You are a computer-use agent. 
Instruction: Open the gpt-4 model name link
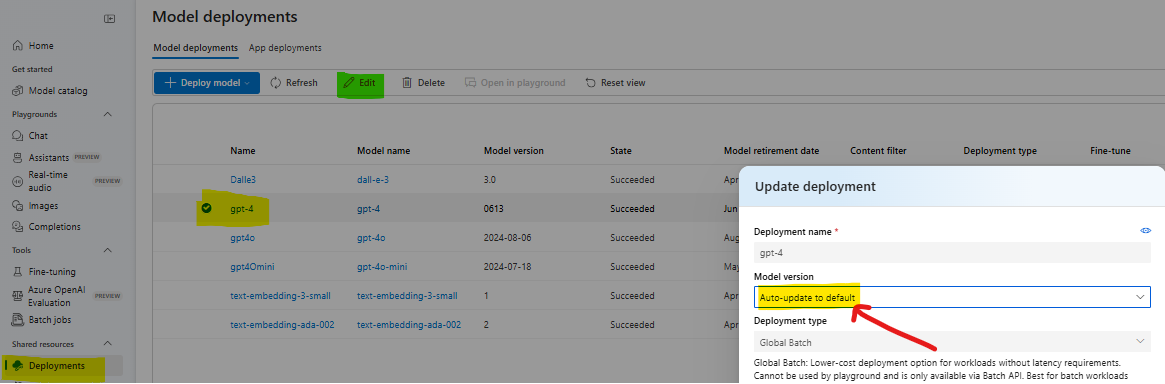pyautogui.click(x=369, y=209)
